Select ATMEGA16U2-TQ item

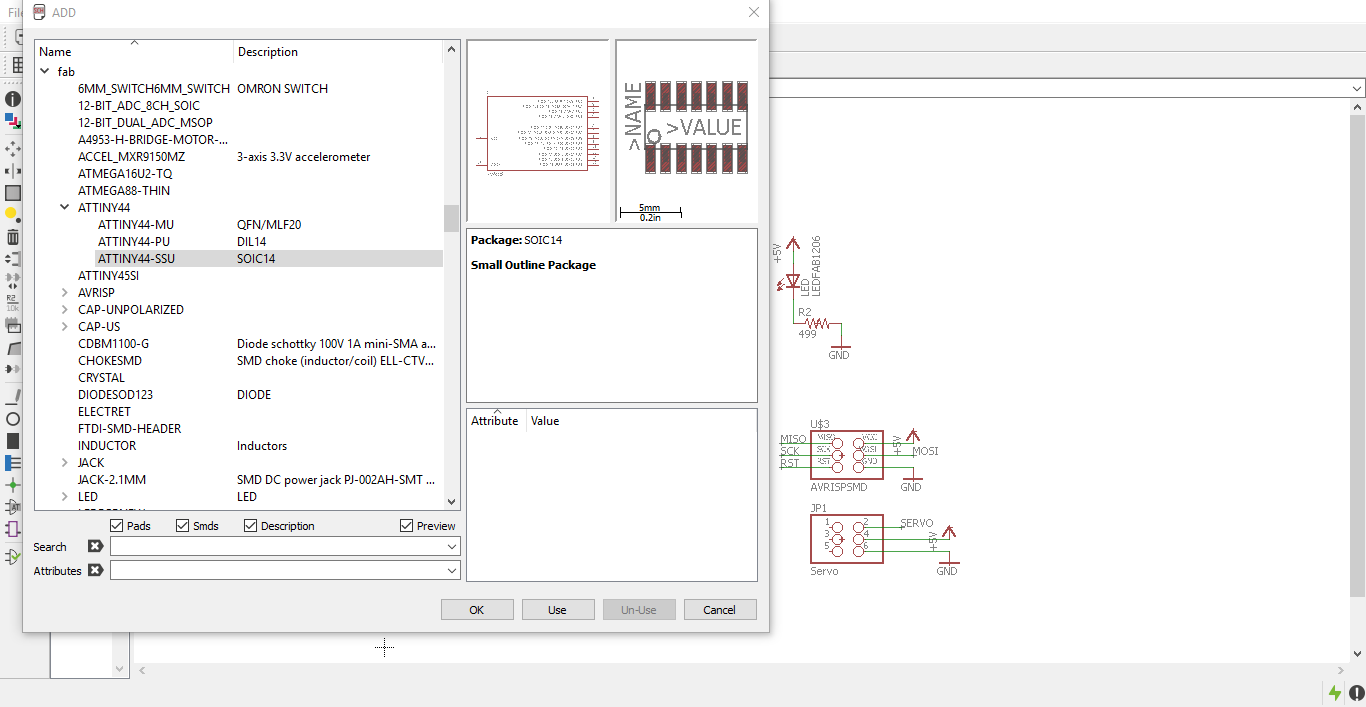pyautogui.click(x=125, y=173)
